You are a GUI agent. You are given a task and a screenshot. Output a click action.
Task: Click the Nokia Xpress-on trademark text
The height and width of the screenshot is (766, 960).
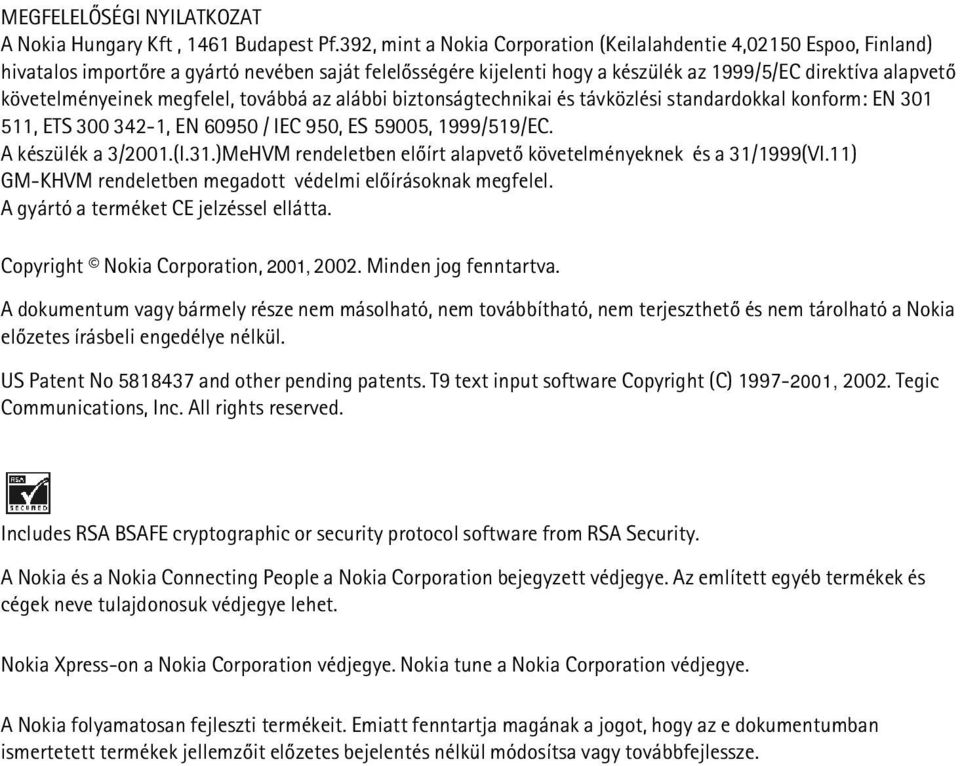(x=70, y=664)
